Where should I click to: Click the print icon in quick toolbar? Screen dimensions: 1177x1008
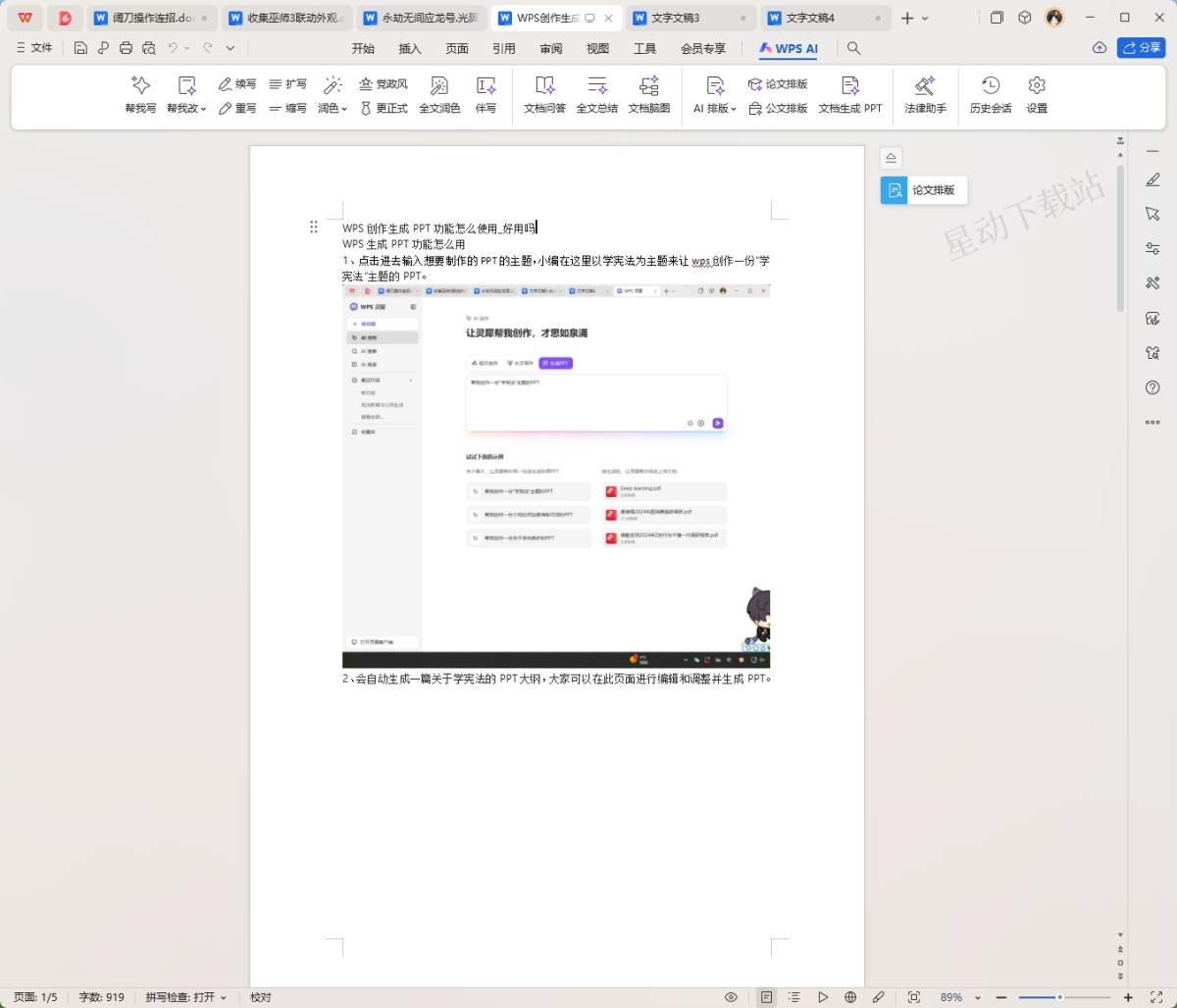tap(126, 48)
